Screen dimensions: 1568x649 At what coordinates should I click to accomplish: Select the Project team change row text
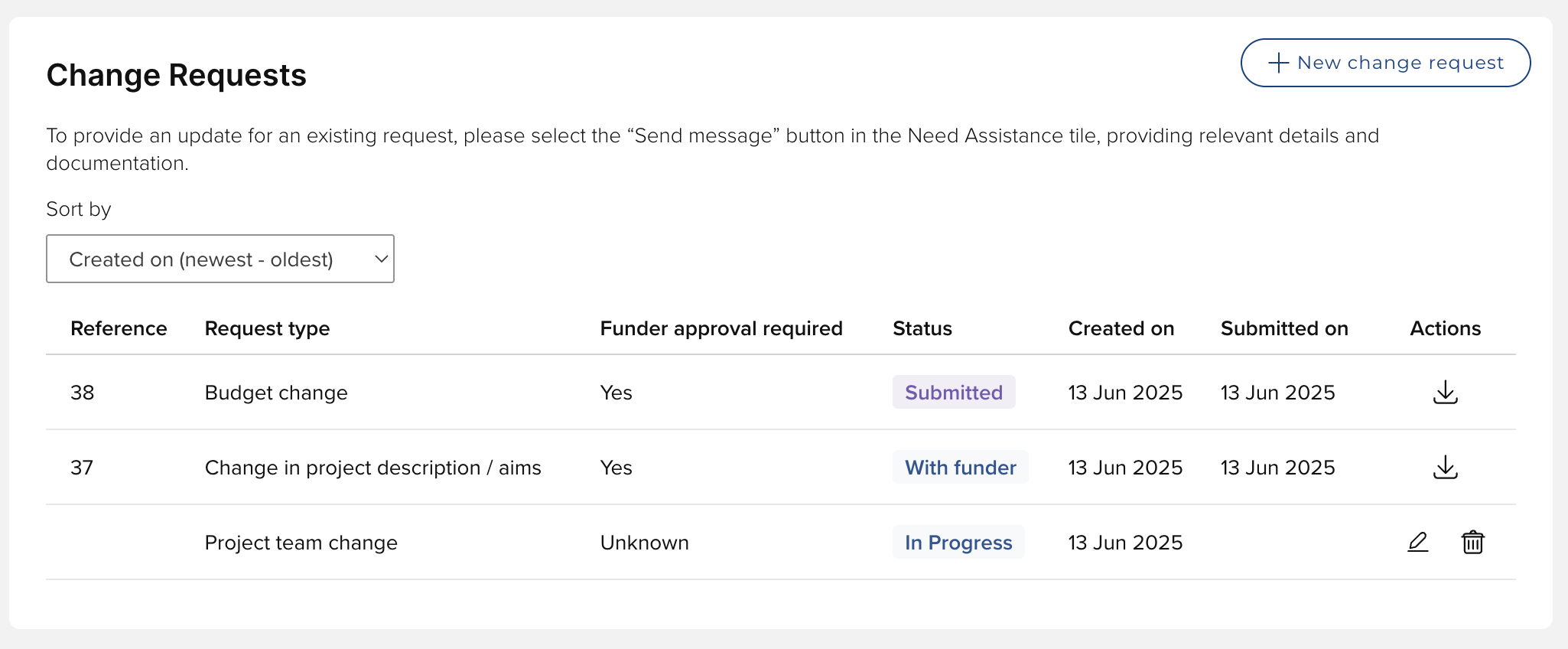coord(301,543)
